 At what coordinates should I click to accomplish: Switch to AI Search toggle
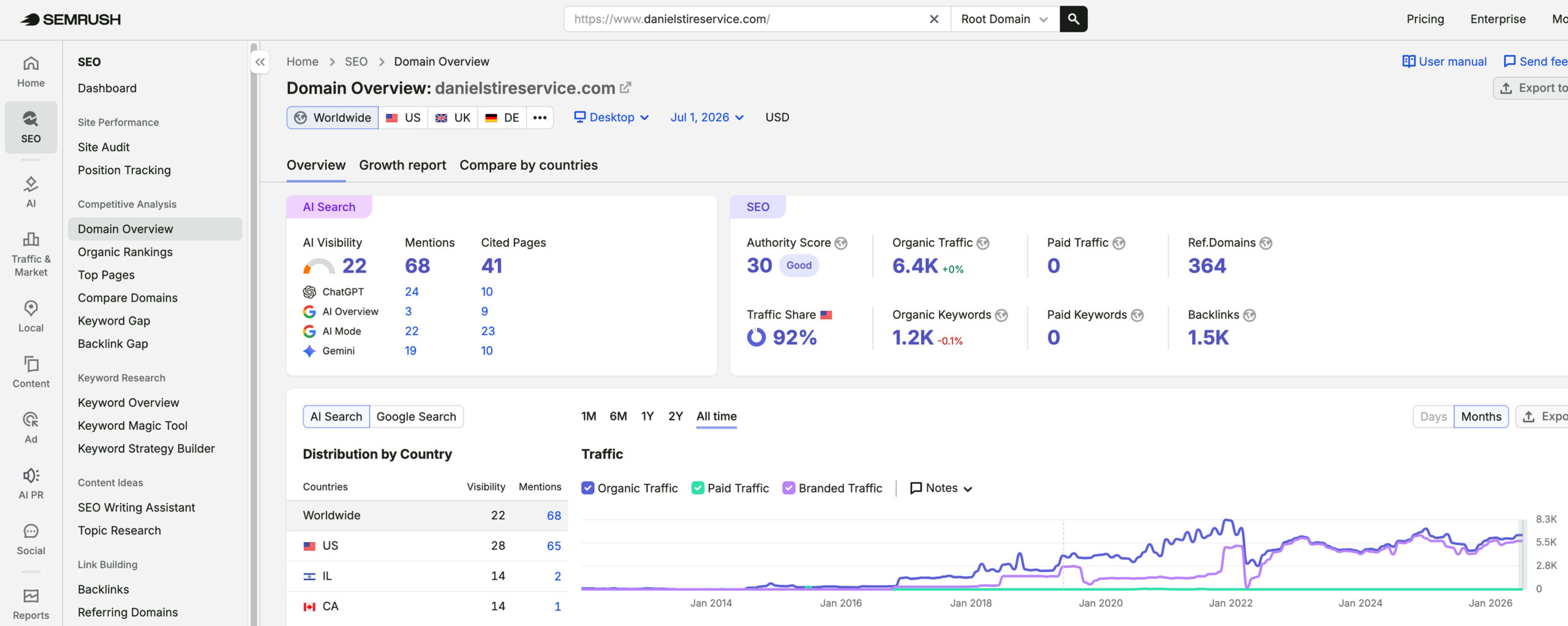tap(336, 417)
